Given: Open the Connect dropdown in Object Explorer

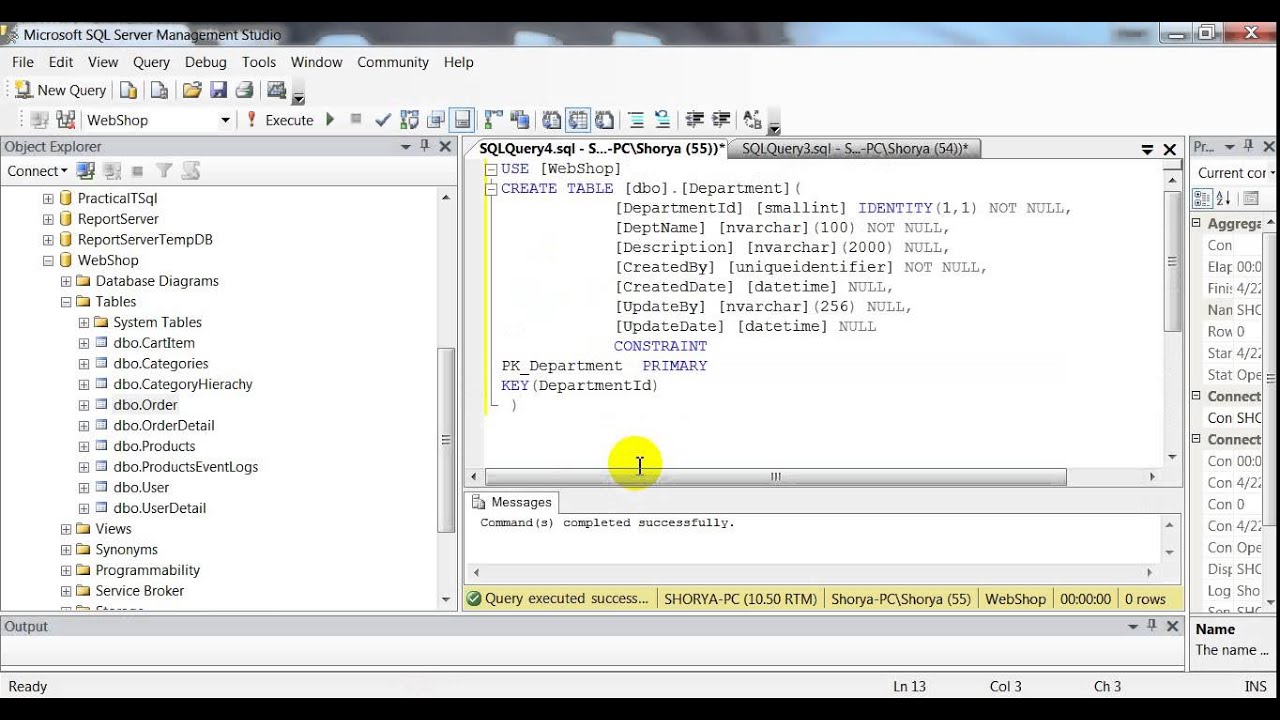Looking at the screenshot, I should (37, 171).
